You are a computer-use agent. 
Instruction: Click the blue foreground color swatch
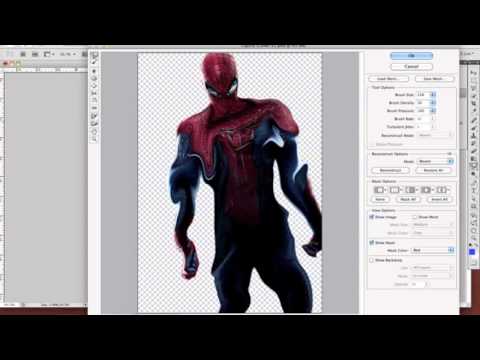pos(472,252)
